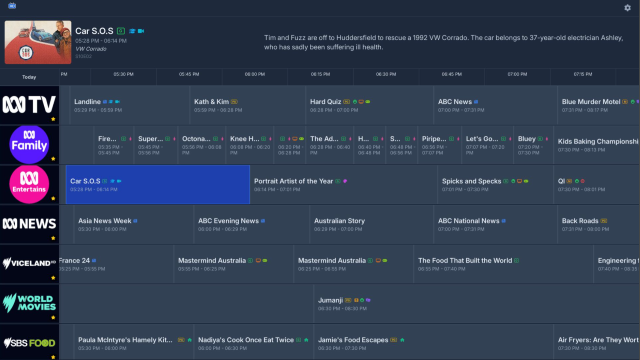Open The Ad... program on ABC Family

tap(330, 145)
